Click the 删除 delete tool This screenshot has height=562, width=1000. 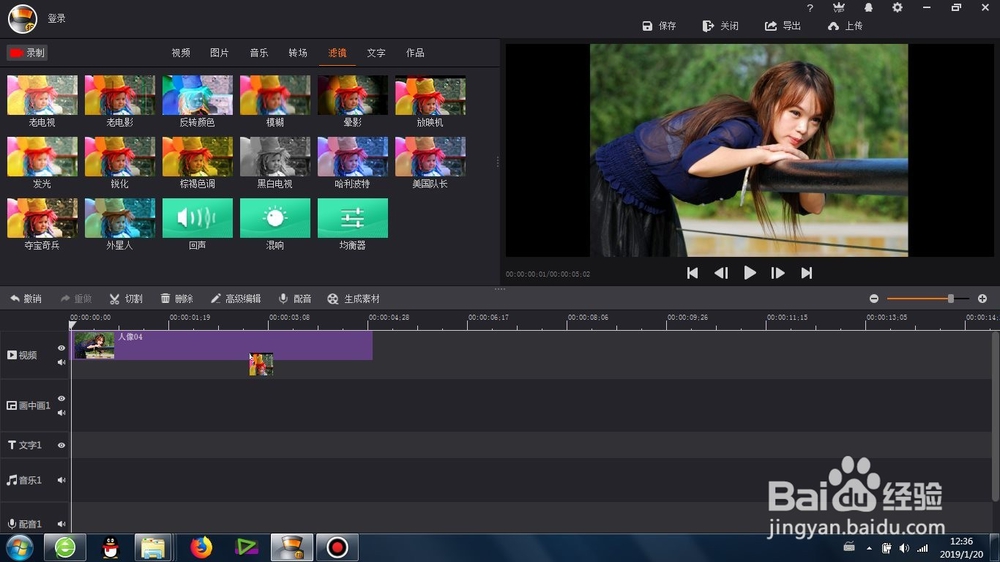tap(177, 299)
